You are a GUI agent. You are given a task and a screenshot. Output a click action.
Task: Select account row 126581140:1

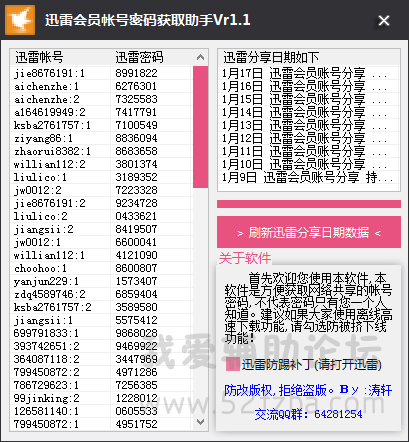(x=102, y=411)
